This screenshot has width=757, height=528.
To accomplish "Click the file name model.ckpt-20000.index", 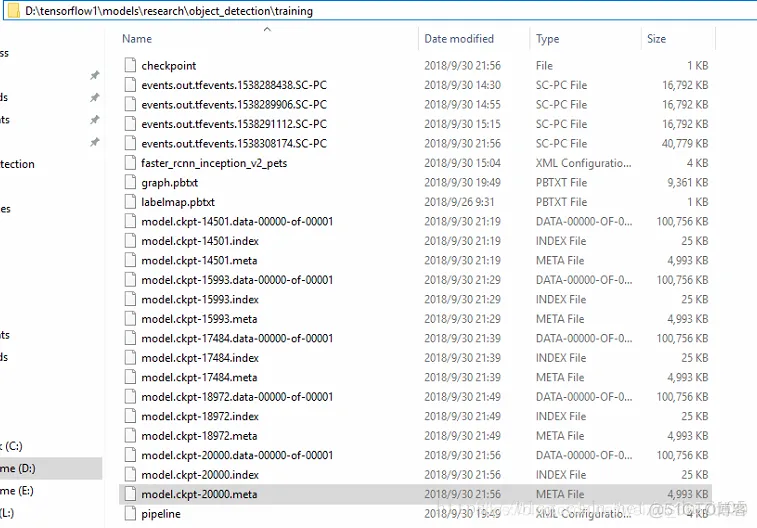I will [x=200, y=475].
